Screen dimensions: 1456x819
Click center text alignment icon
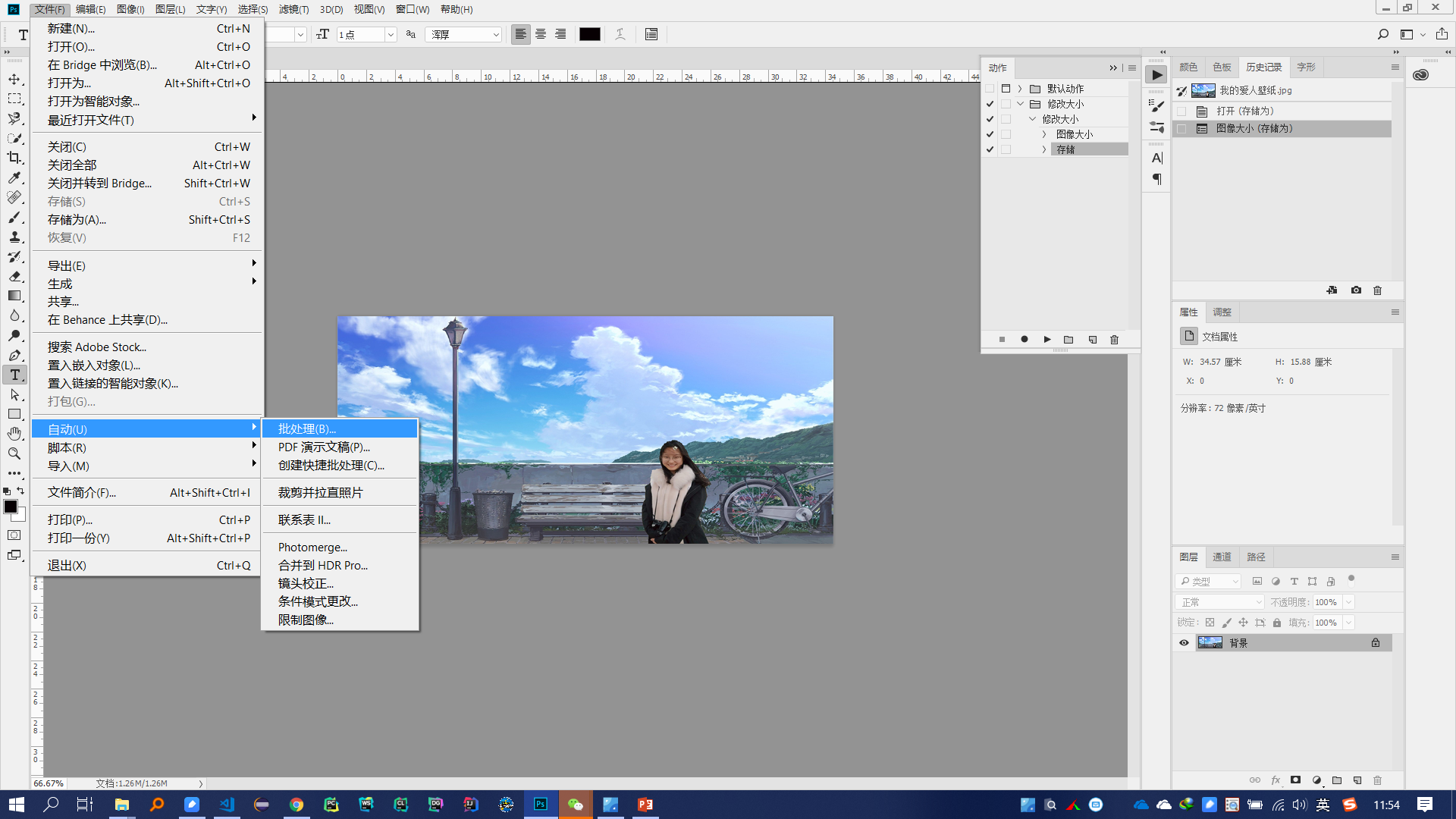click(x=541, y=34)
